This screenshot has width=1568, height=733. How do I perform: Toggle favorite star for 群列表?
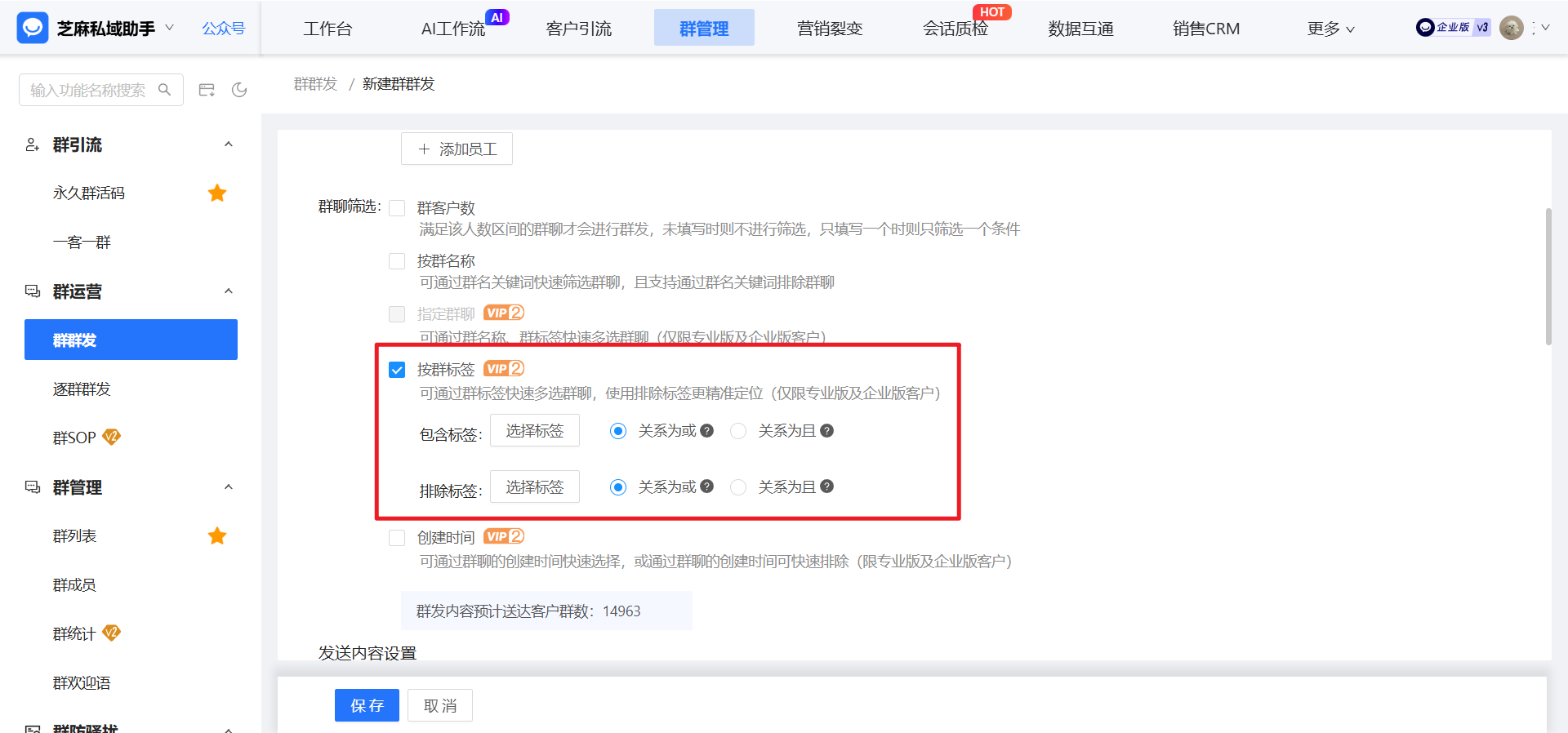click(x=217, y=536)
